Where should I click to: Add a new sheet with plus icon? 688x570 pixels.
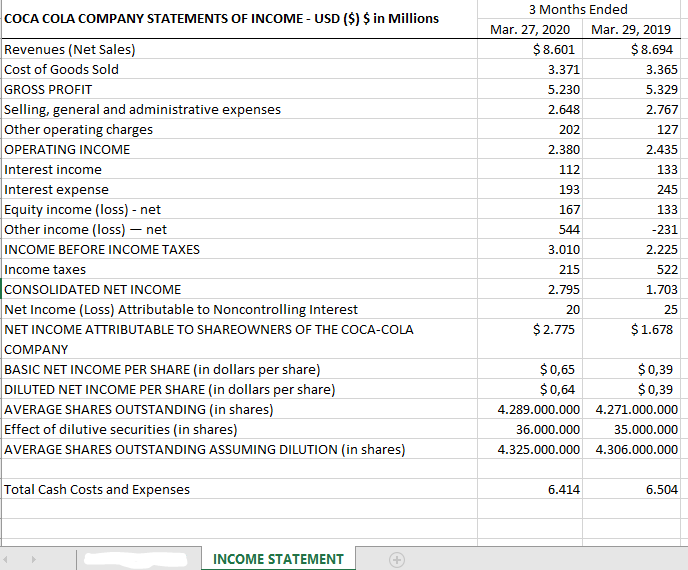[x=397, y=559]
